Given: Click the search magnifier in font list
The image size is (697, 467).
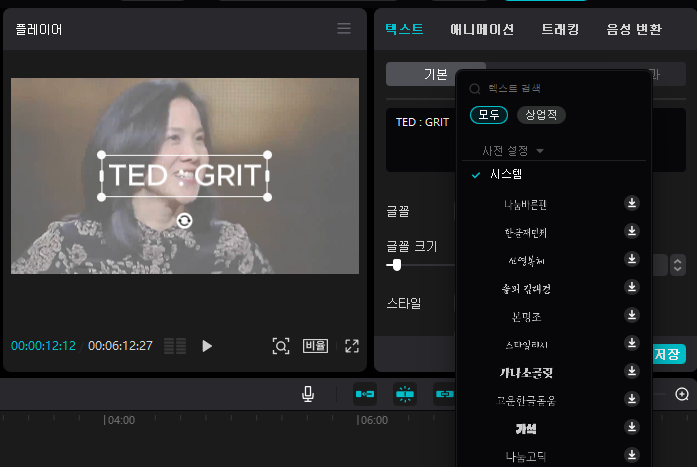Looking at the screenshot, I should coord(475,89).
